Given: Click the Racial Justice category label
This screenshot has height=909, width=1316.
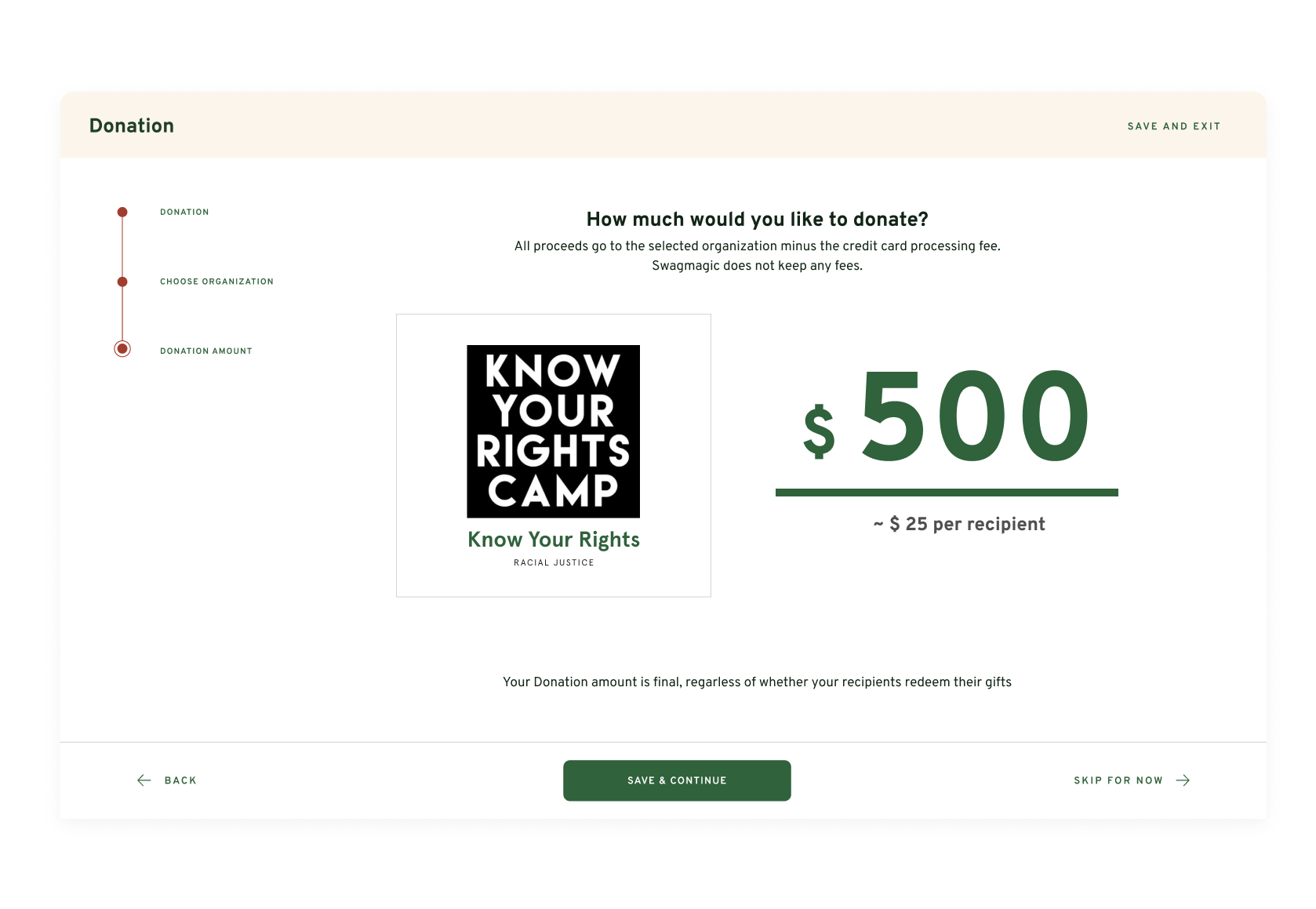Looking at the screenshot, I should [x=553, y=562].
